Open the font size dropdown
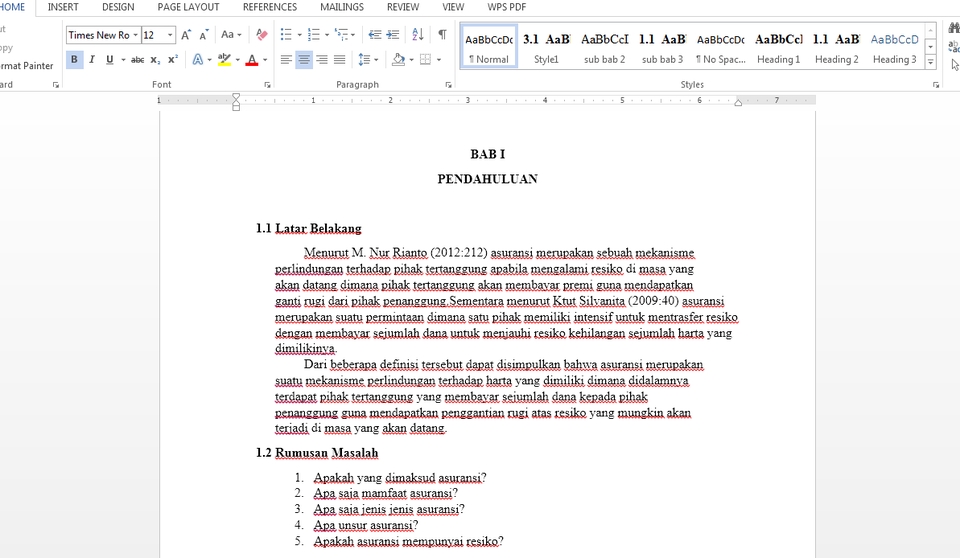The height and width of the screenshot is (558, 960). pyautogui.click(x=170, y=35)
